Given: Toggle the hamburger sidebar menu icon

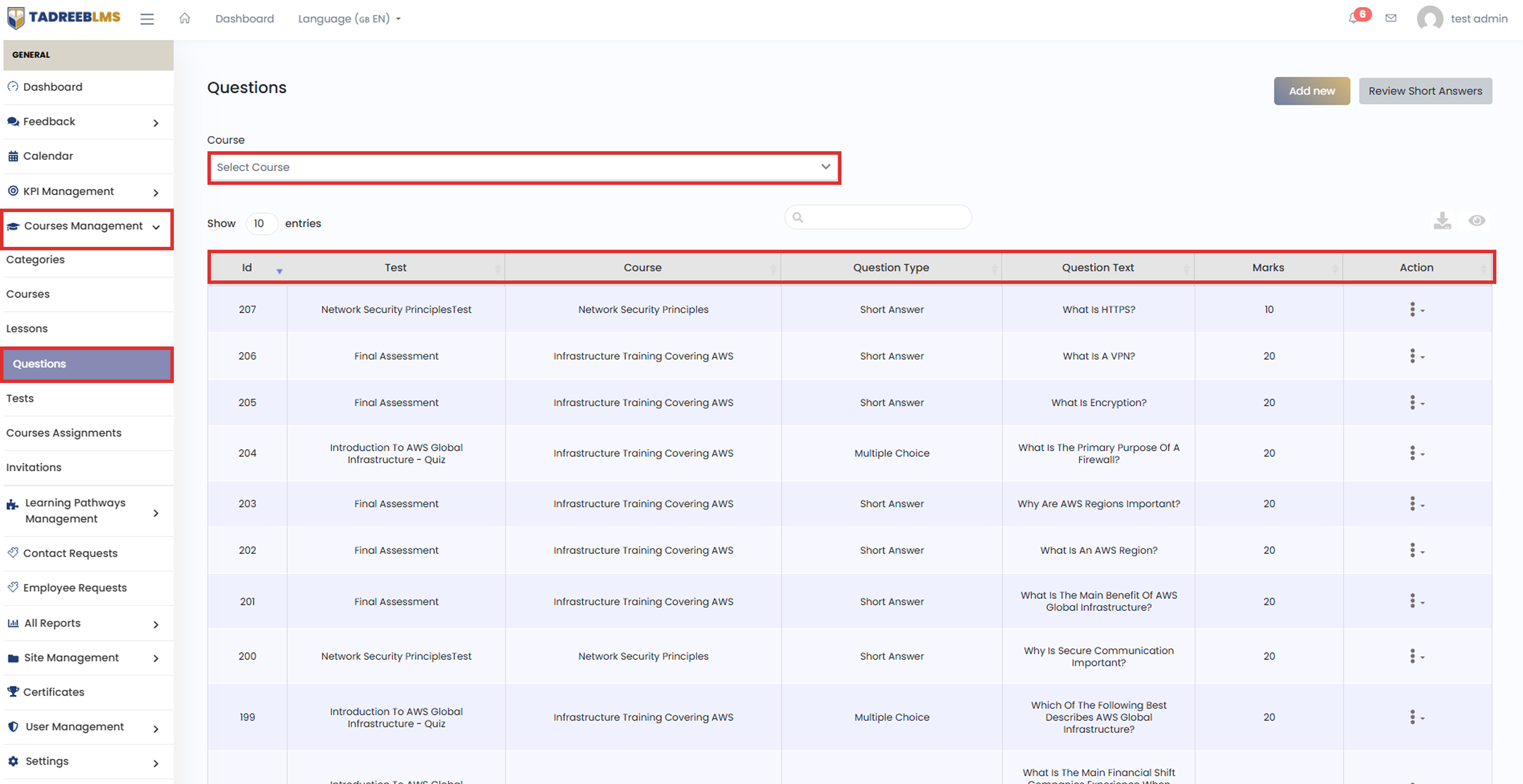Looking at the screenshot, I should (147, 19).
